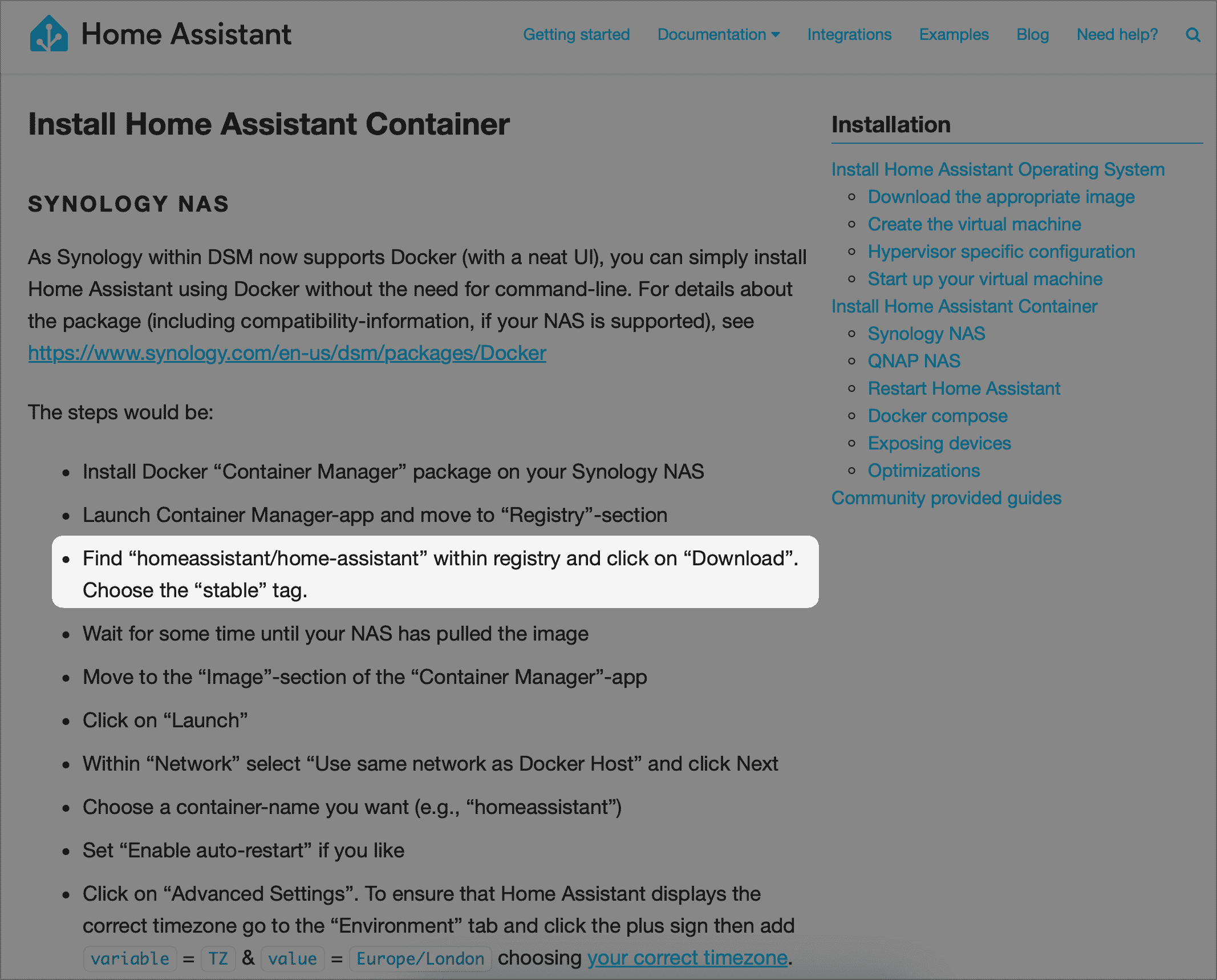Image resolution: width=1217 pixels, height=980 pixels.
Task: Open the Integrations nav item
Action: [849, 35]
